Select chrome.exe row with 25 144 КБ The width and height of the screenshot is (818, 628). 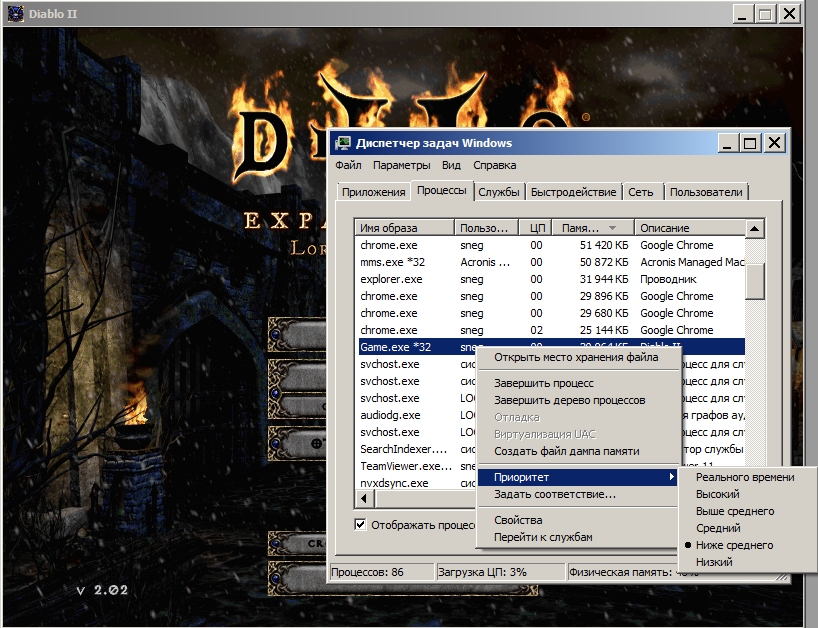coord(551,330)
